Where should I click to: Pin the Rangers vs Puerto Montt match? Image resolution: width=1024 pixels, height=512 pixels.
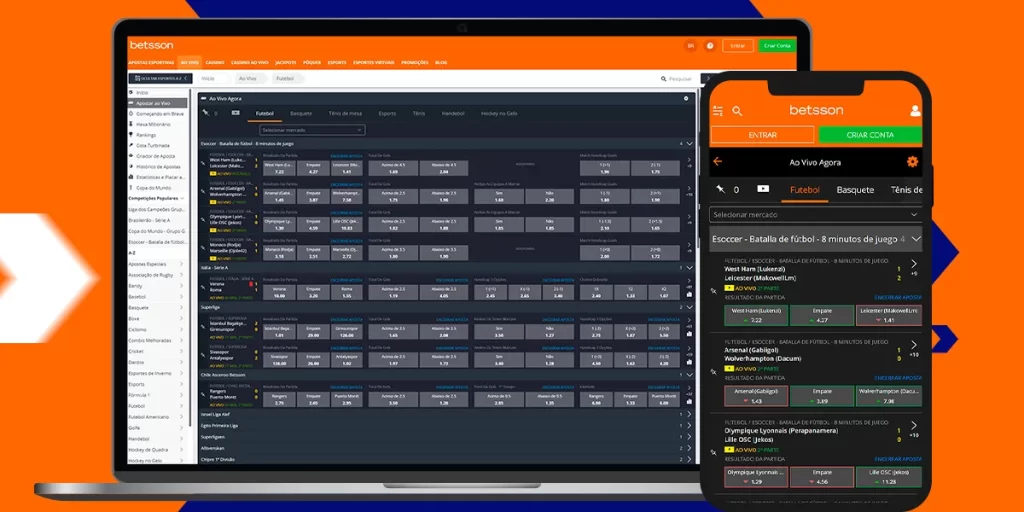pos(203,394)
